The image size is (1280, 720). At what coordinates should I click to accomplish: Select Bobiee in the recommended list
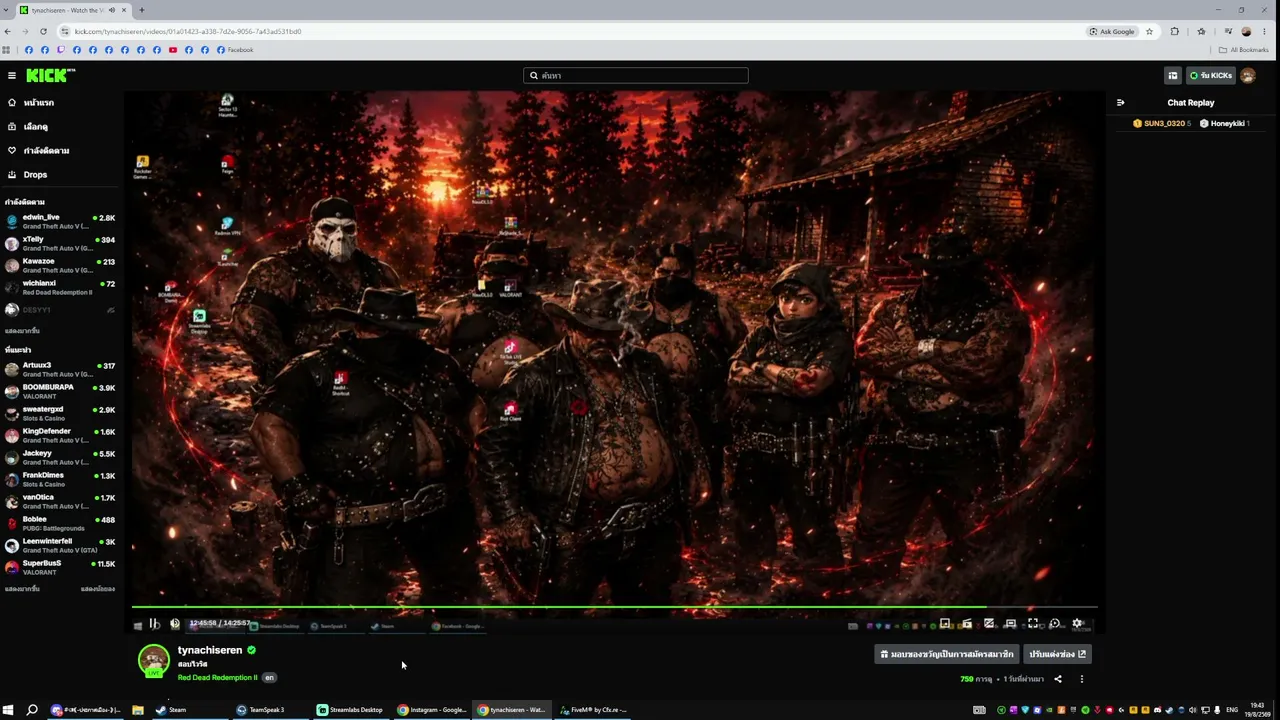pyautogui.click(x=60, y=523)
